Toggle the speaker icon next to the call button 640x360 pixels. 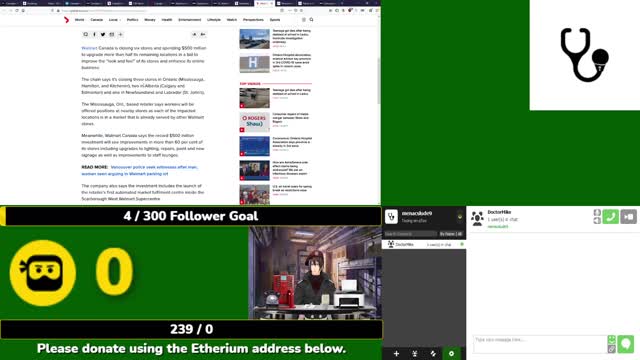(x=597, y=221)
